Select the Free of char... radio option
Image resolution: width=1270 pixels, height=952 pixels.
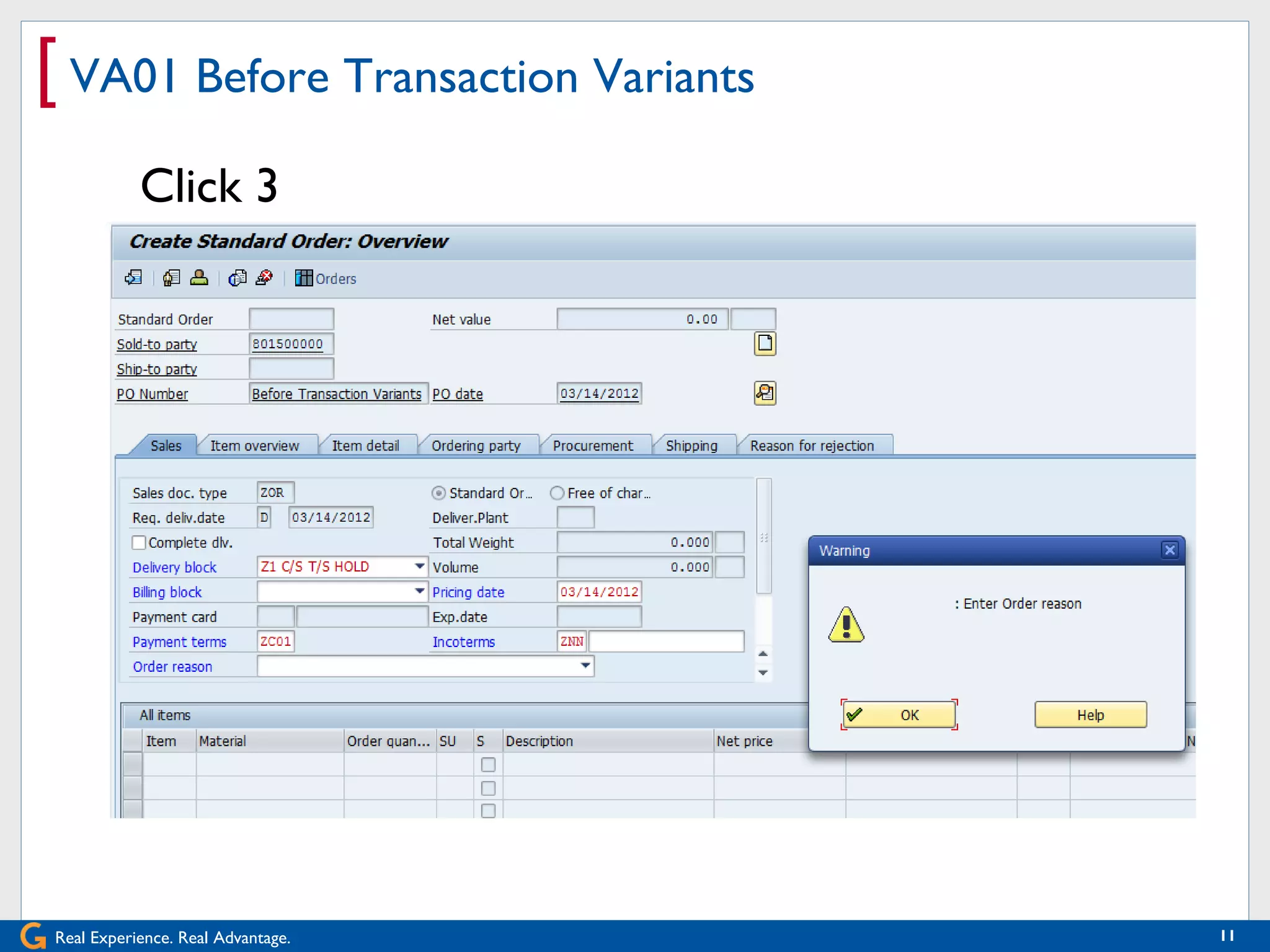click(x=557, y=493)
